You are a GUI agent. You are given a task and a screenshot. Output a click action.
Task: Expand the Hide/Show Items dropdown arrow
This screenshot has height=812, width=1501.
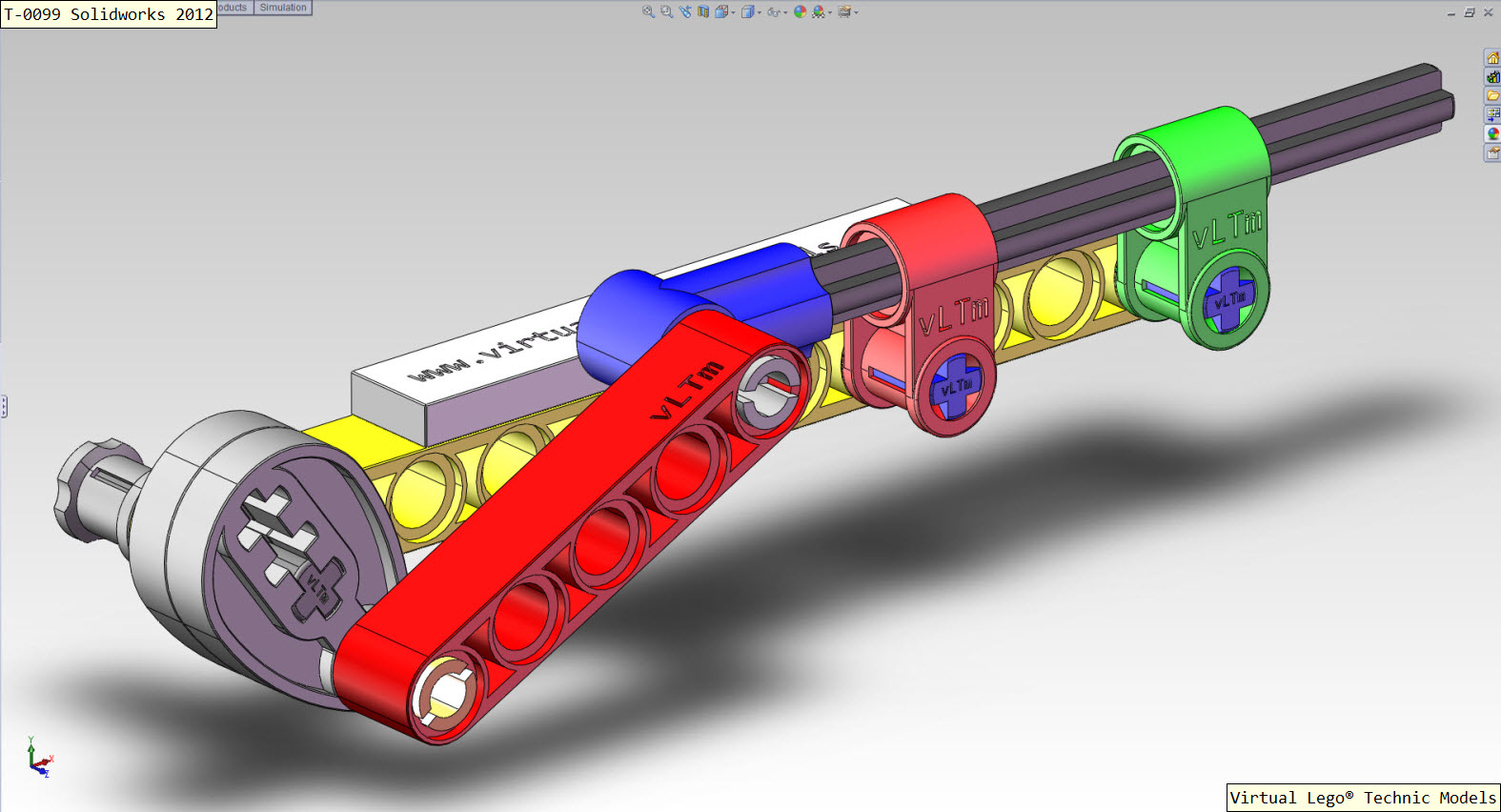785,12
